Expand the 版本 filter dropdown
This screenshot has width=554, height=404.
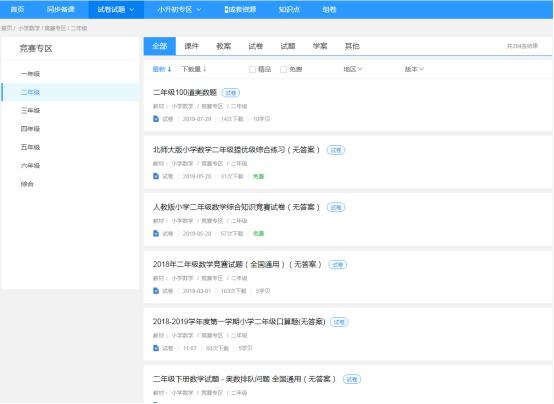tap(414, 69)
